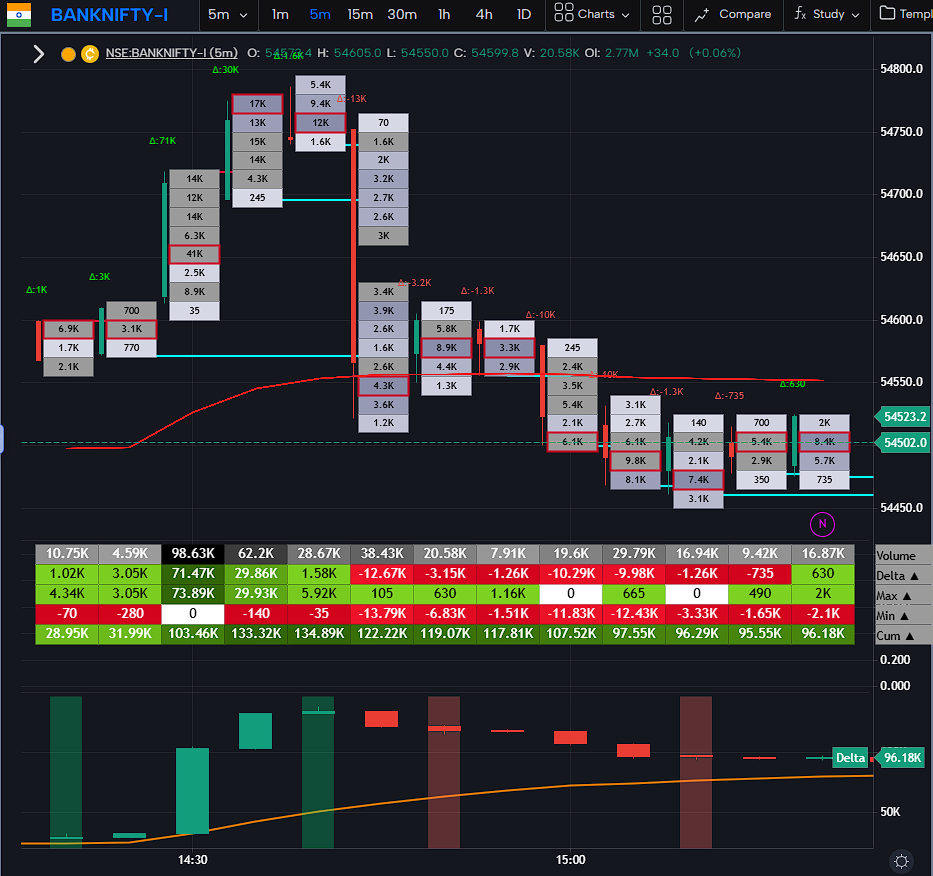
Task: Click the NSE:BANKNIFTY-I (5m) symbol link
Action: 172,54
